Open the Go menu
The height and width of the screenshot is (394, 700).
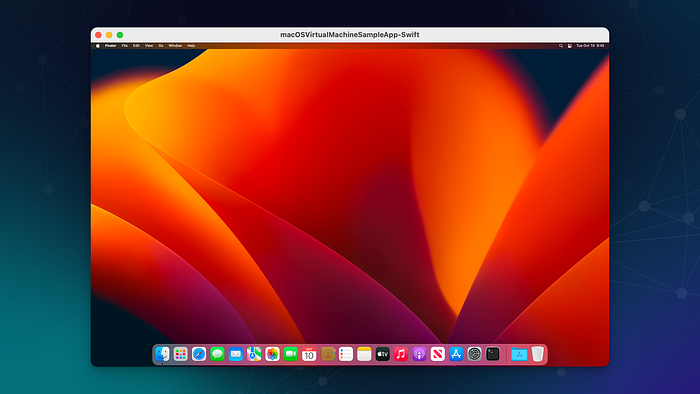(161, 46)
